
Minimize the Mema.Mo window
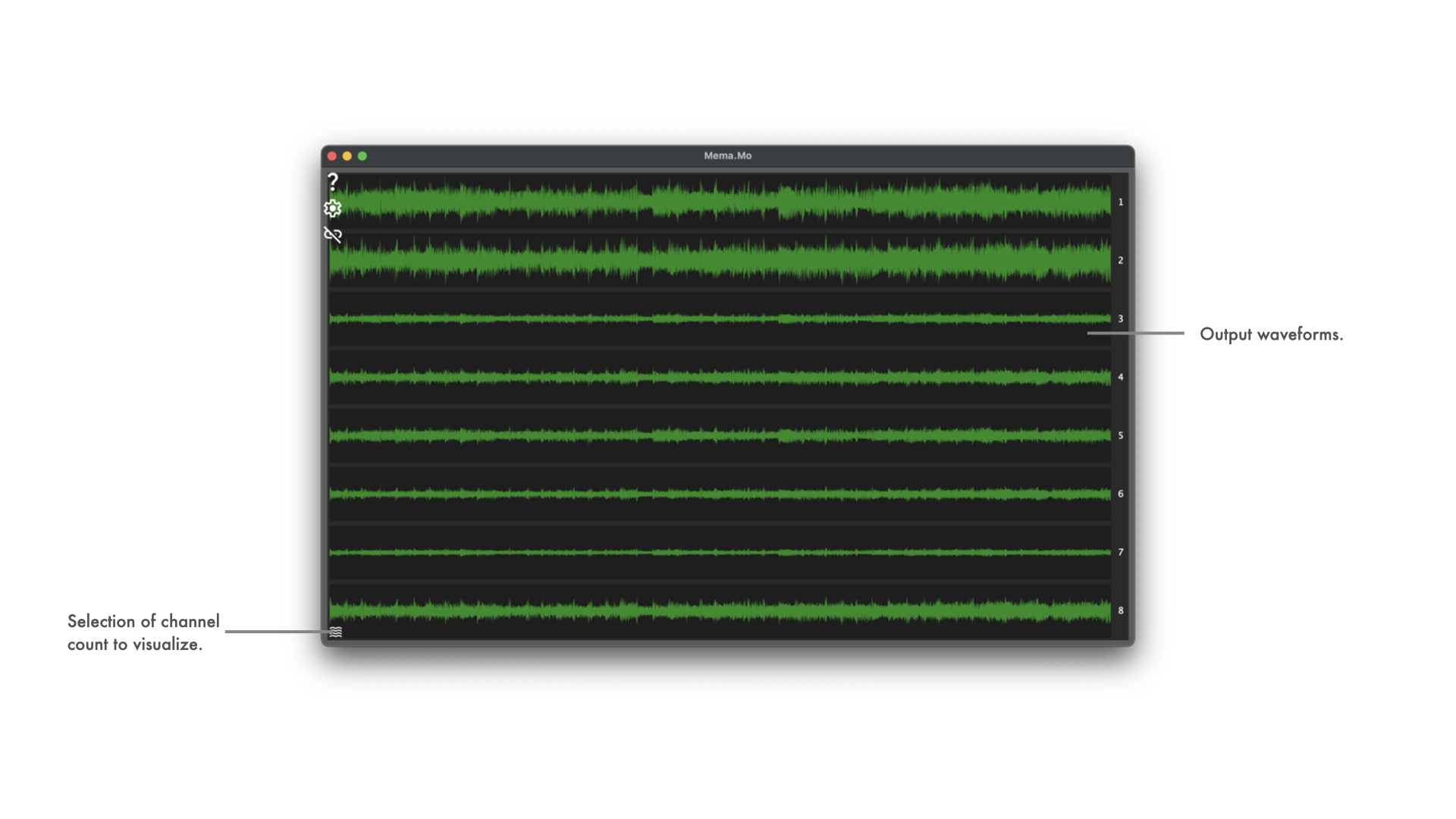coord(347,156)
